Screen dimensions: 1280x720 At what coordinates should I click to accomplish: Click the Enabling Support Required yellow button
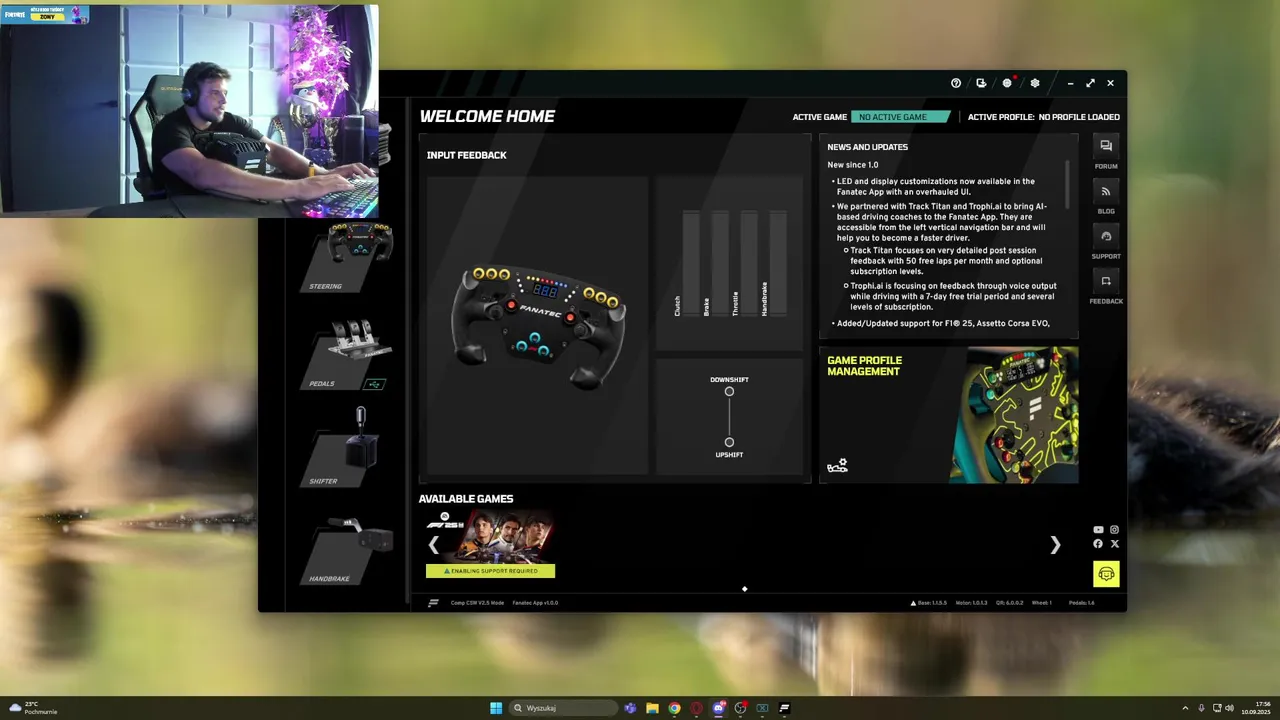pos(490,571)
